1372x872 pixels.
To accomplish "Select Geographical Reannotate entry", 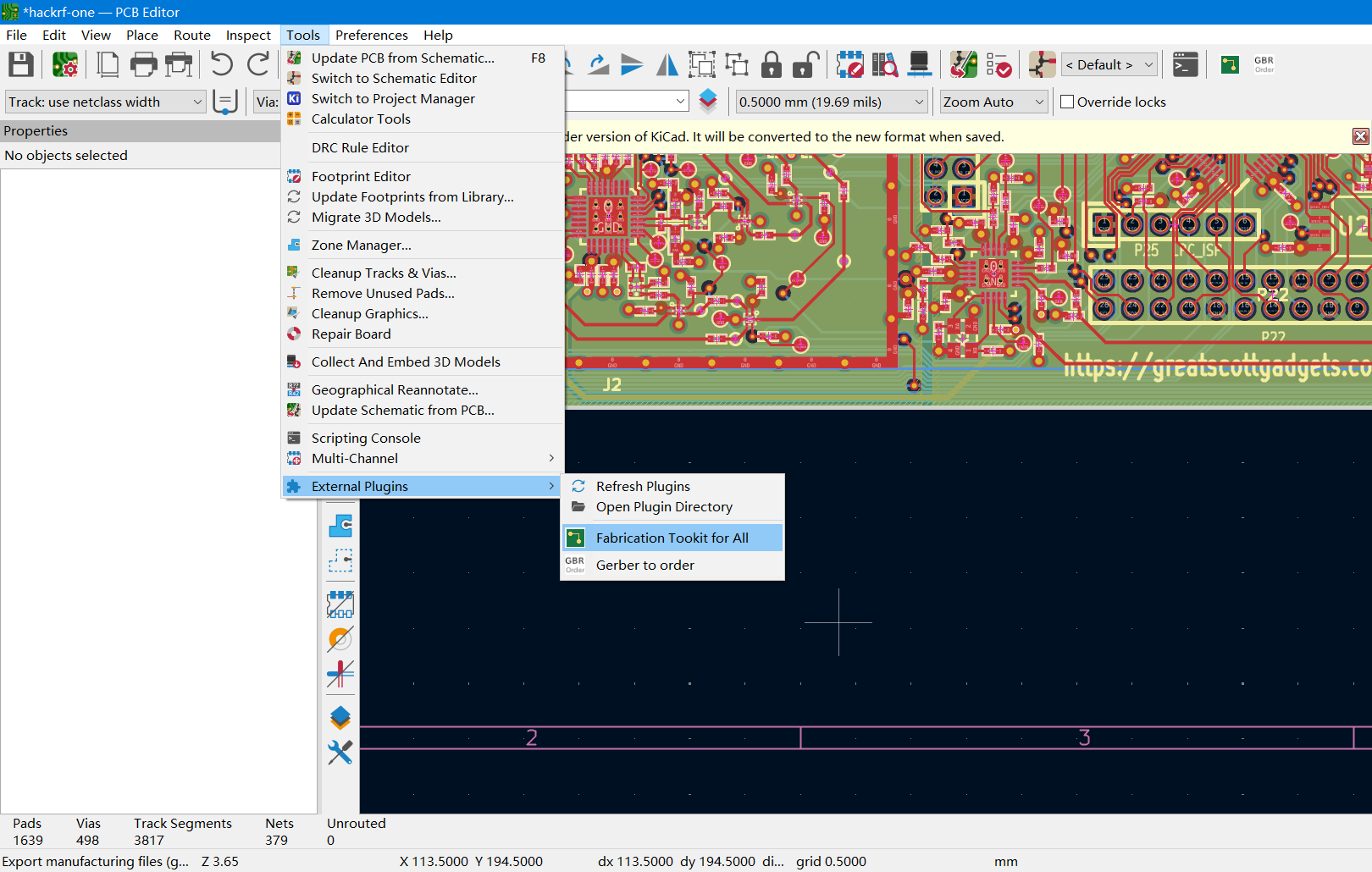I will 423,389.
